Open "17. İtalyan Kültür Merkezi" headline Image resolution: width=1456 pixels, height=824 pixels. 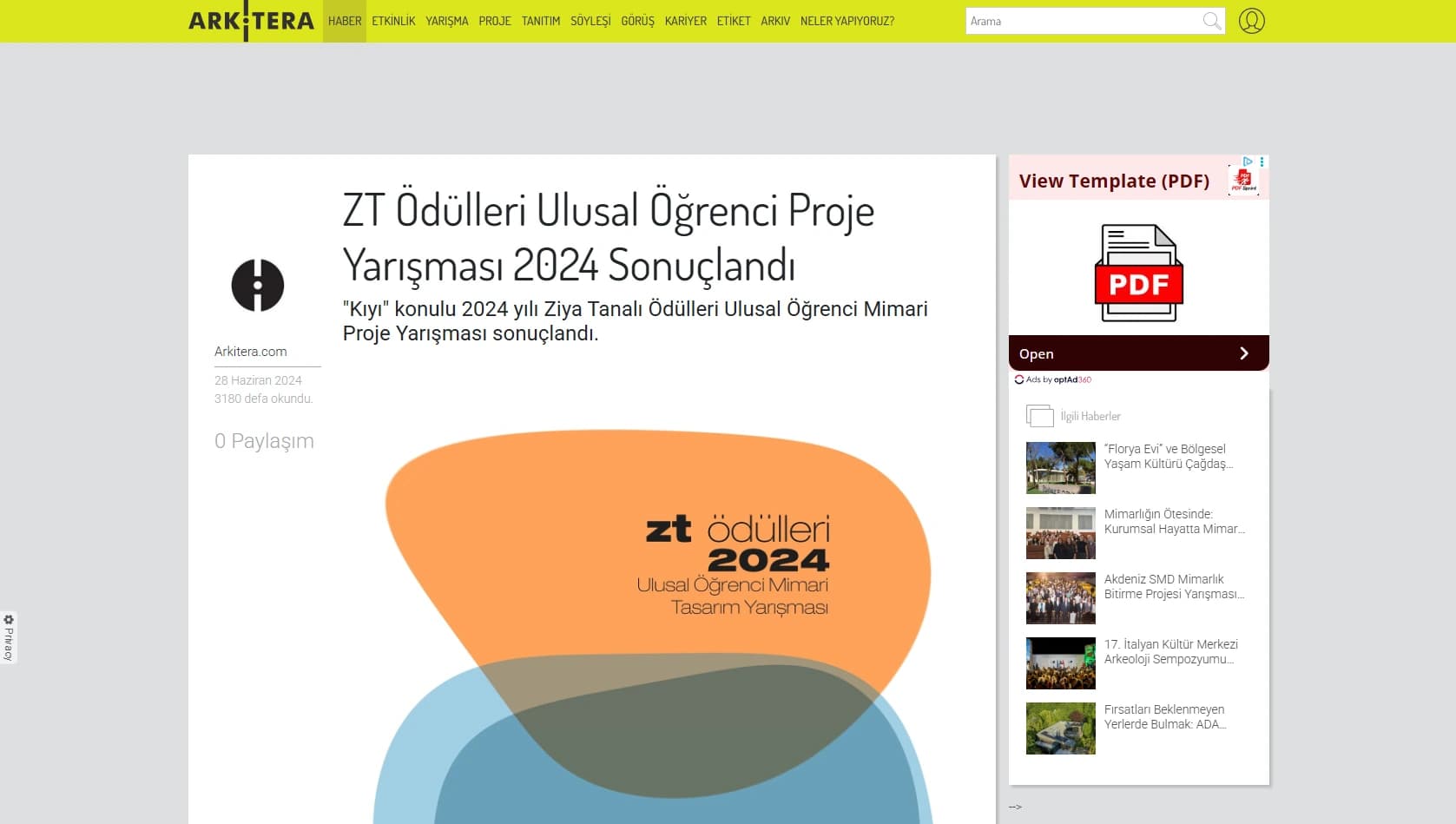click(1171, 652)
